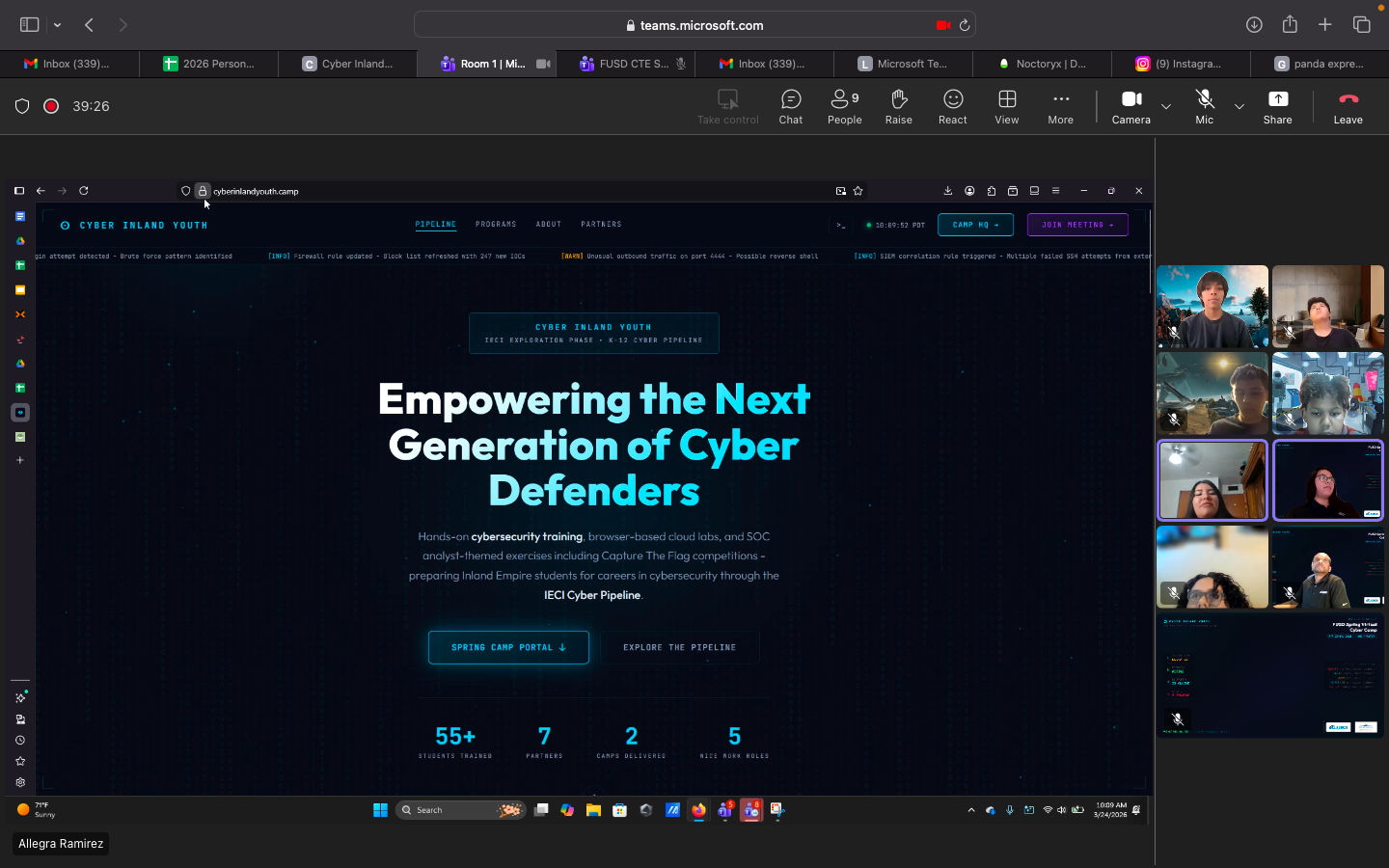Expand camera options arrow

1166,106
